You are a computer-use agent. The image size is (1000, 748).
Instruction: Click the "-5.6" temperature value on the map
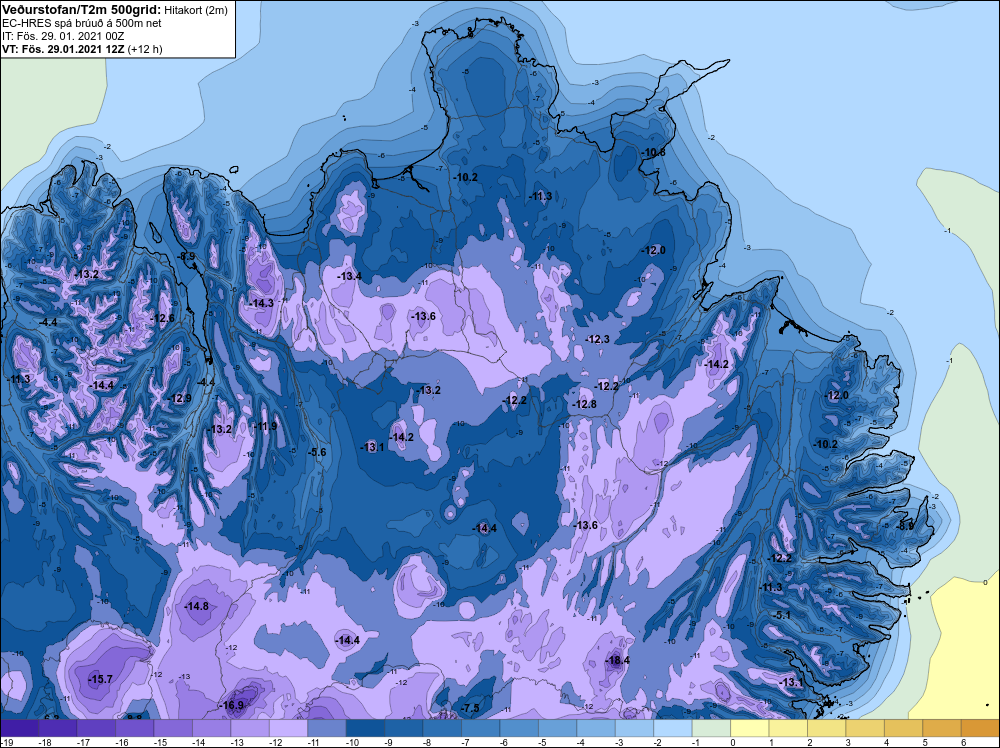[x=317, y=452]
